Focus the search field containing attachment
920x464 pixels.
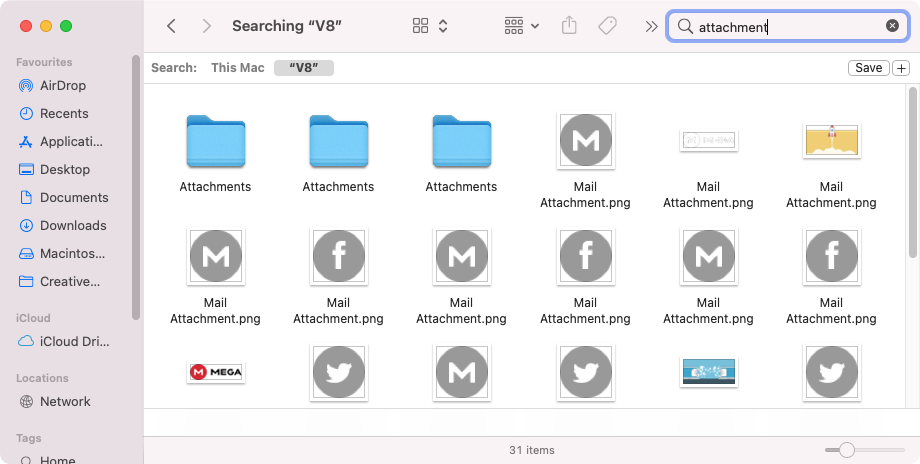[x=788, y=26]
